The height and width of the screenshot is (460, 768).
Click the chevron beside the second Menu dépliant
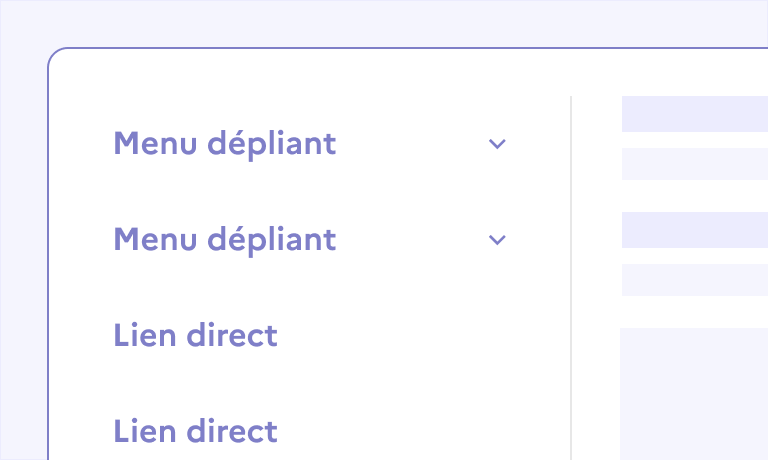497,240
